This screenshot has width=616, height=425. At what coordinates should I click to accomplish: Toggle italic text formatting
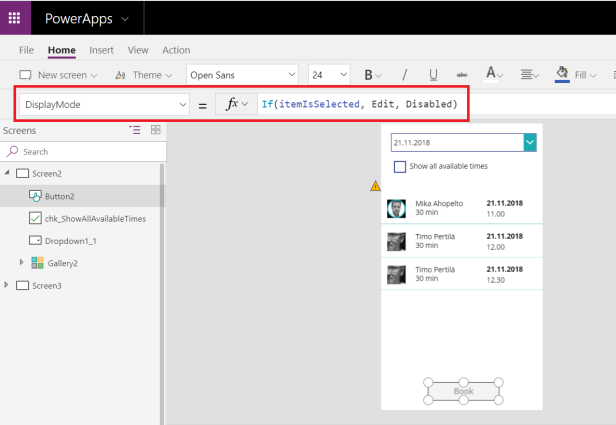click(404, 75)
